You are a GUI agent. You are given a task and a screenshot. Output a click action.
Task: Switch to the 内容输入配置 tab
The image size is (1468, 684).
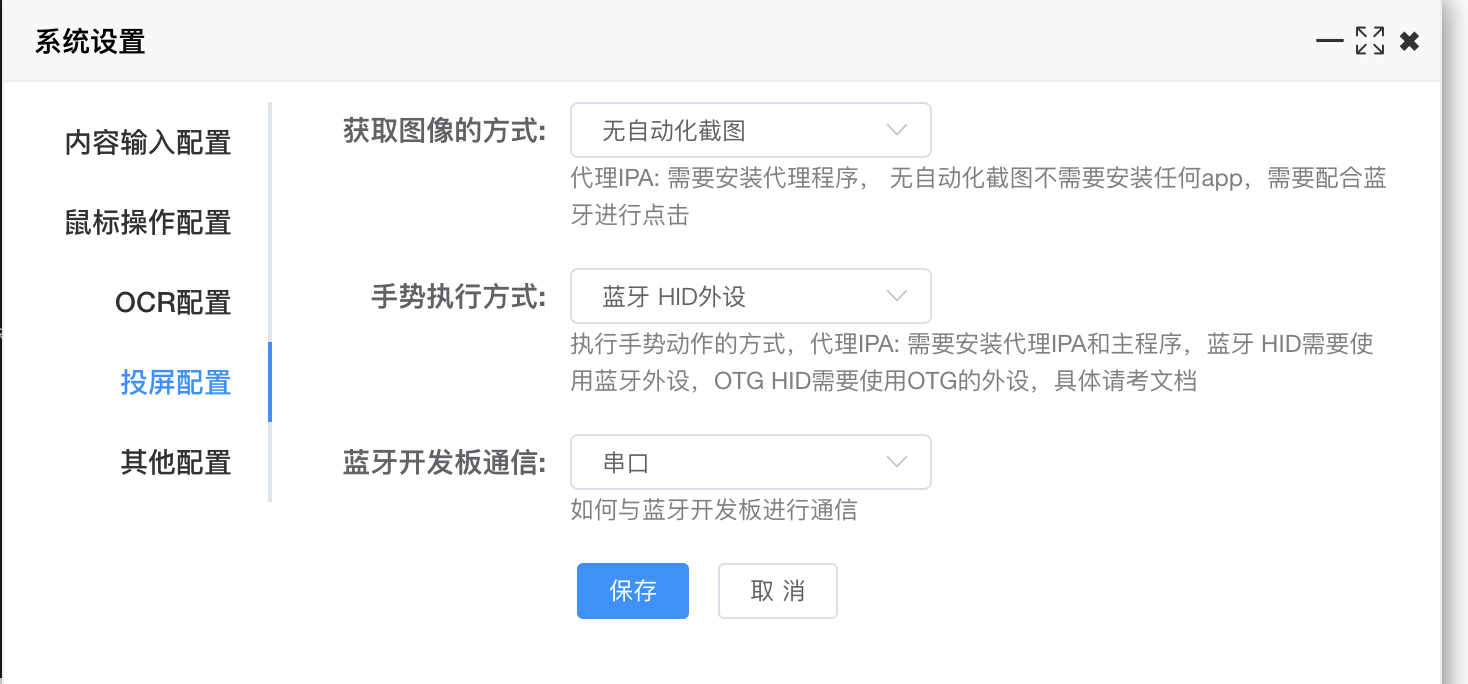click(x=148, y=142)
